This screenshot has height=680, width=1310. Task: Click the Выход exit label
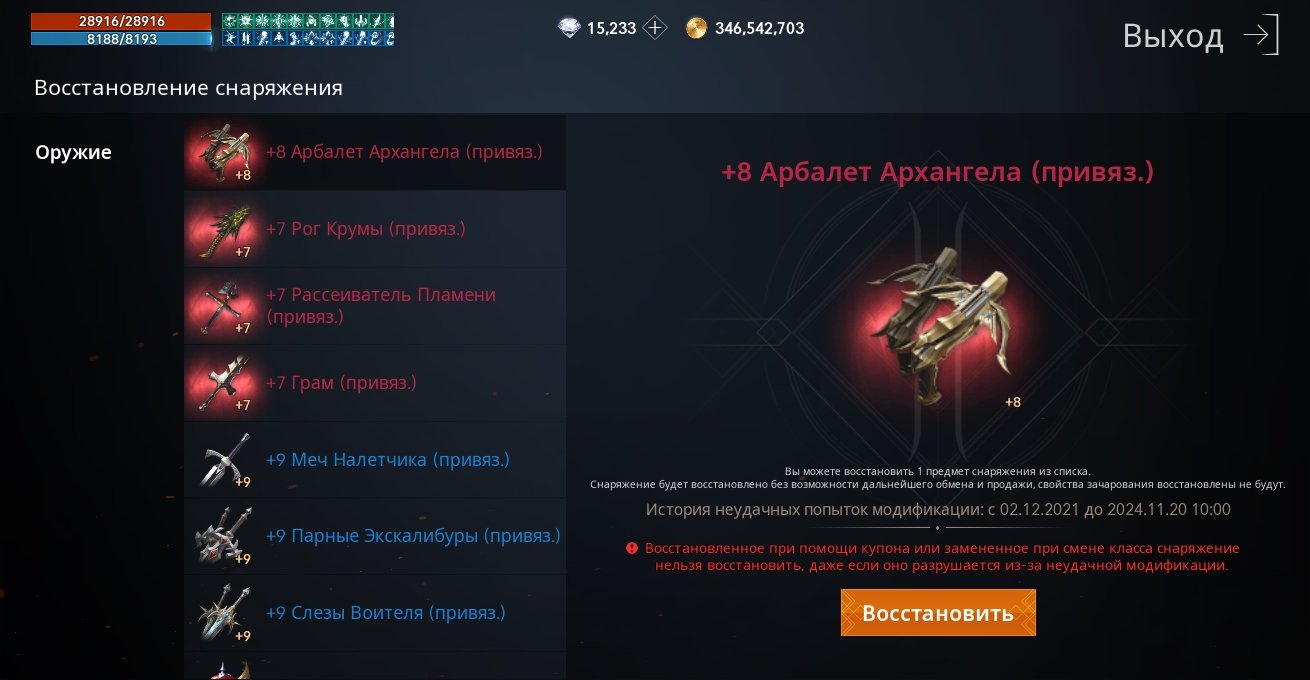1173,36
